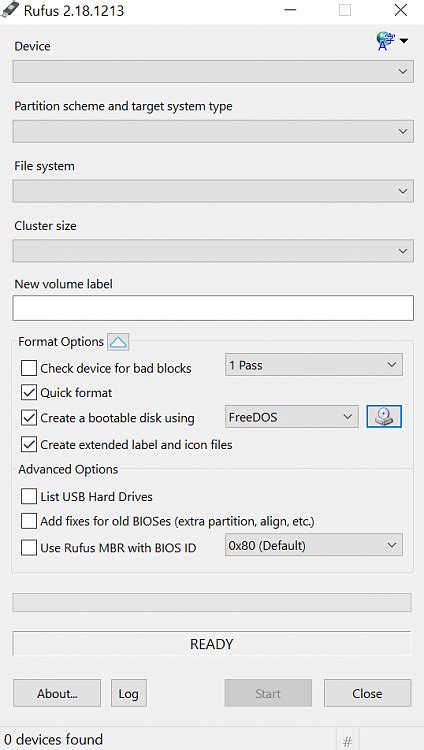
Task: Open the FreeDOS boot type dropdown
Action: (291, 417)
